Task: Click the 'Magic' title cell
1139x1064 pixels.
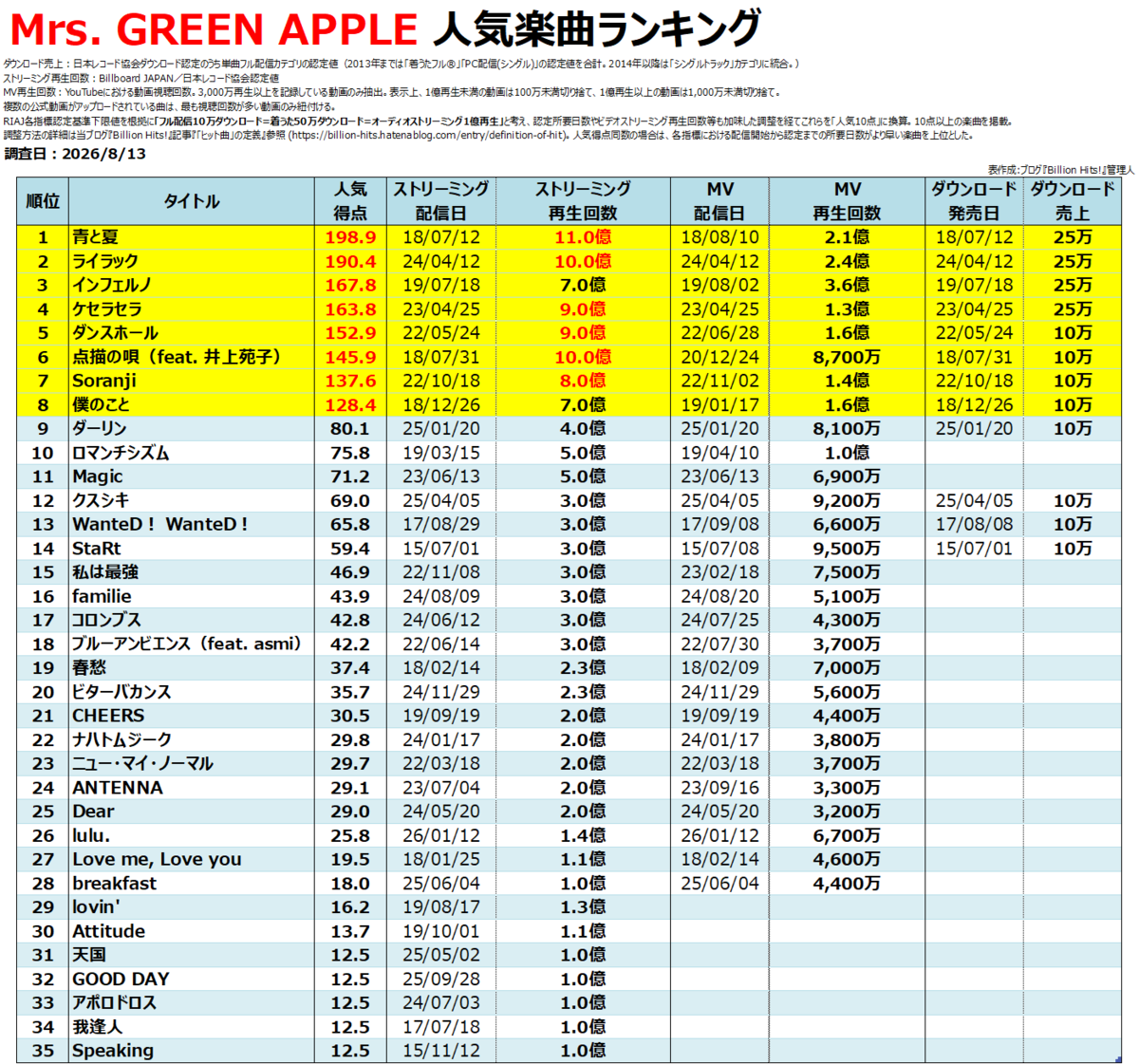Action: click(191, 476)
